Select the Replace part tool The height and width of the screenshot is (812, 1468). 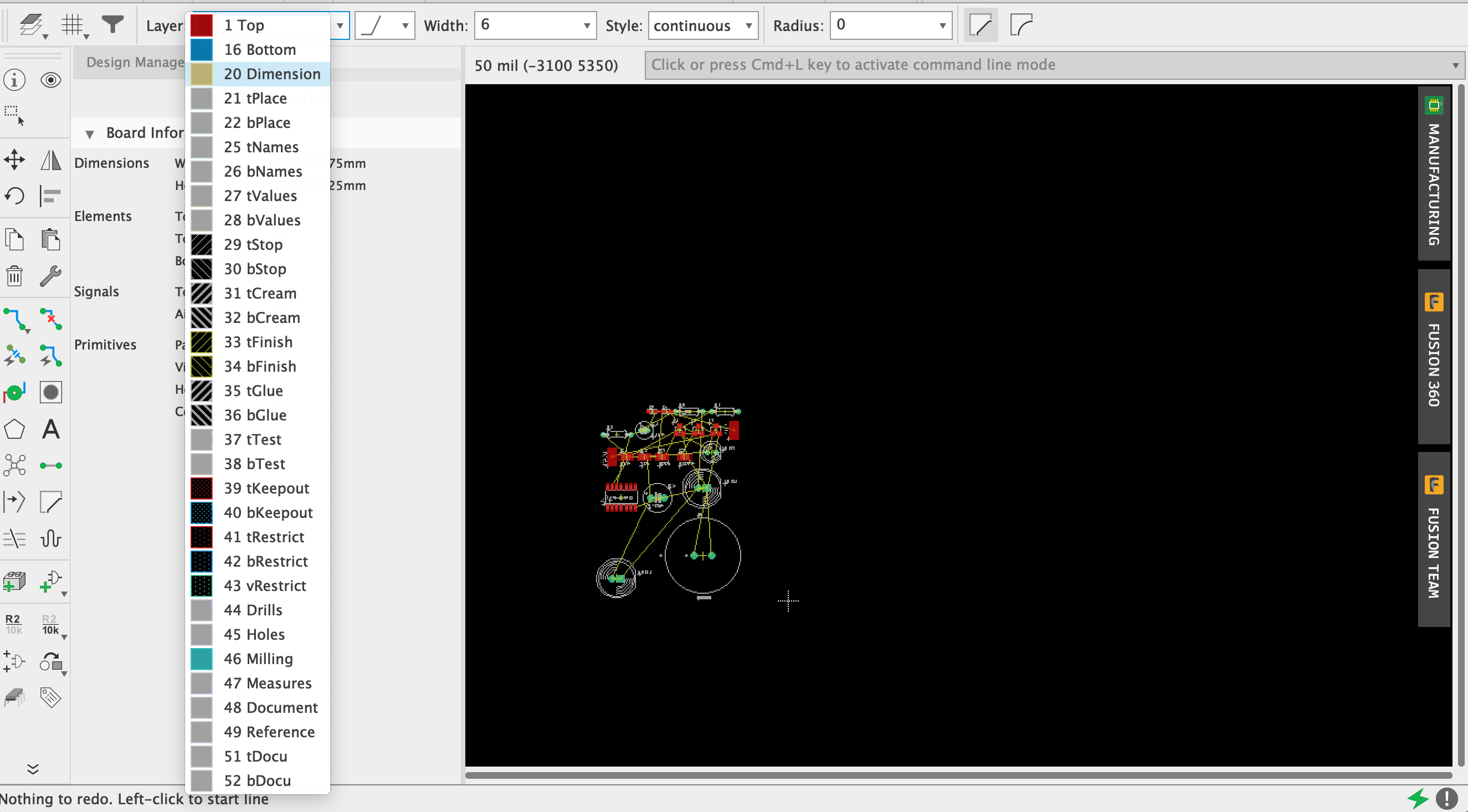[x=51, y=662]
